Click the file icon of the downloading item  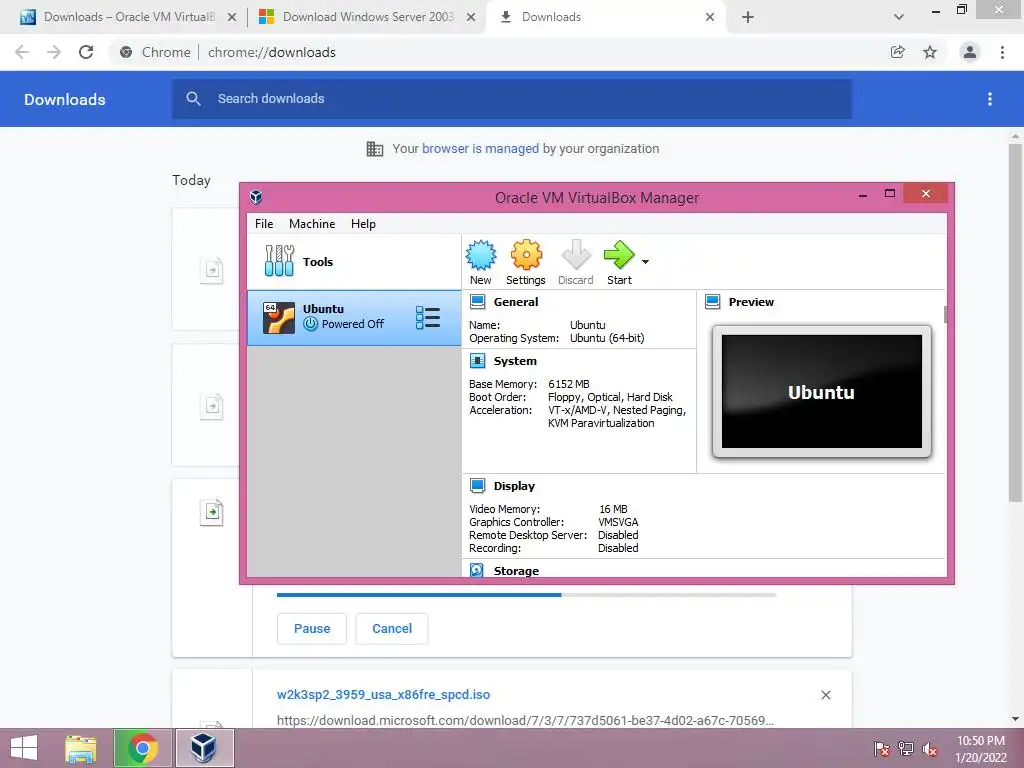click(x=212, y=512)
